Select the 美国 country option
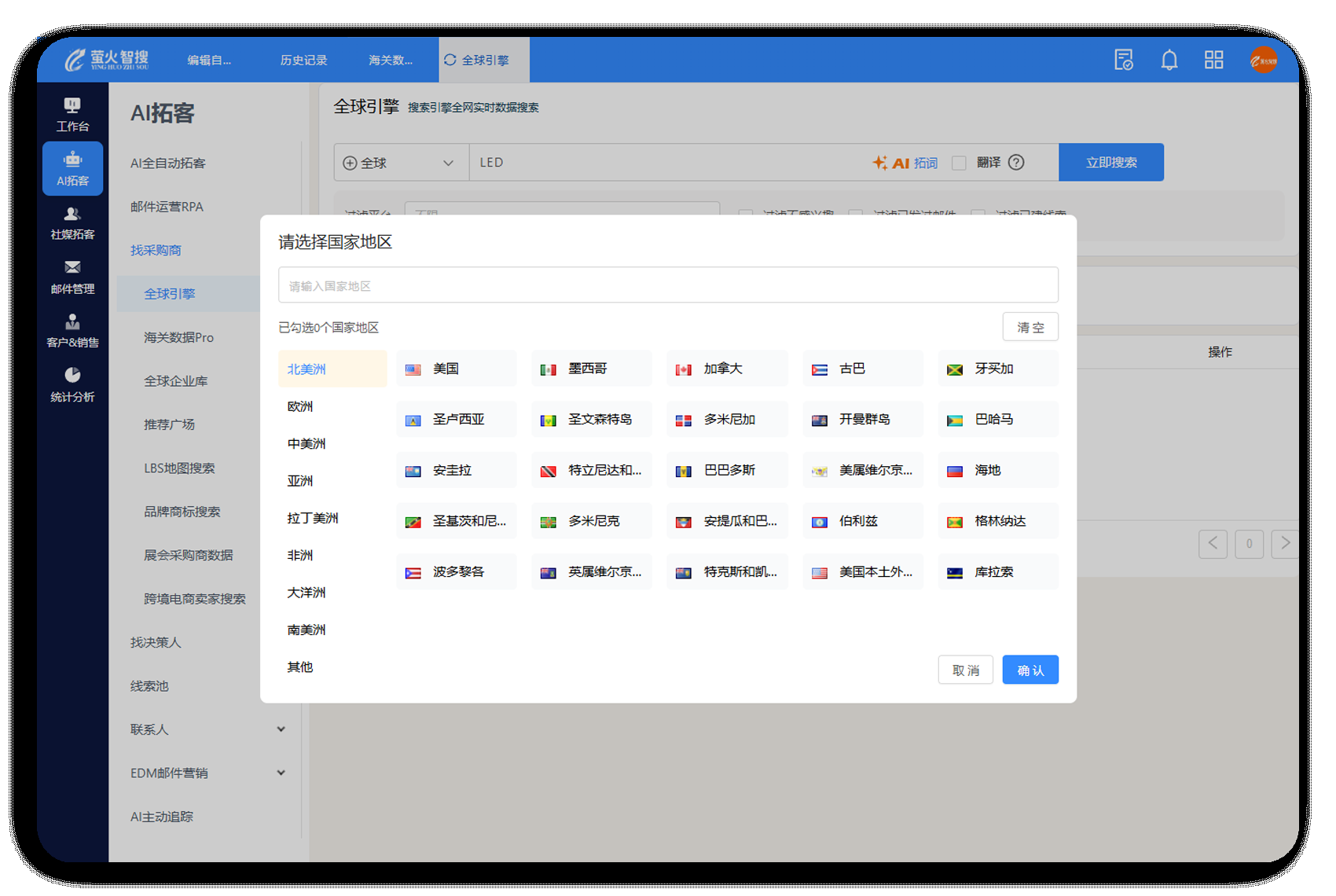 tap(456, 369)
